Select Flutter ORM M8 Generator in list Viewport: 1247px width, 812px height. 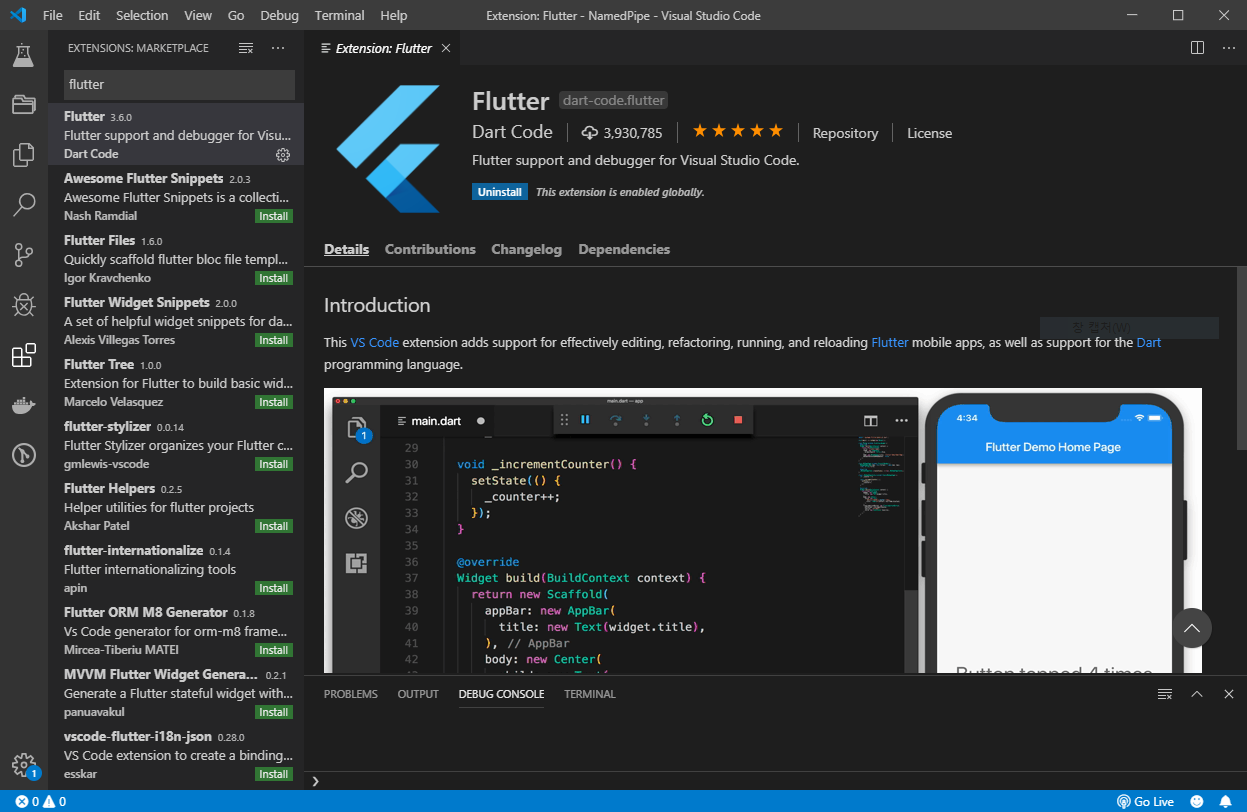(x=176, y=631)
